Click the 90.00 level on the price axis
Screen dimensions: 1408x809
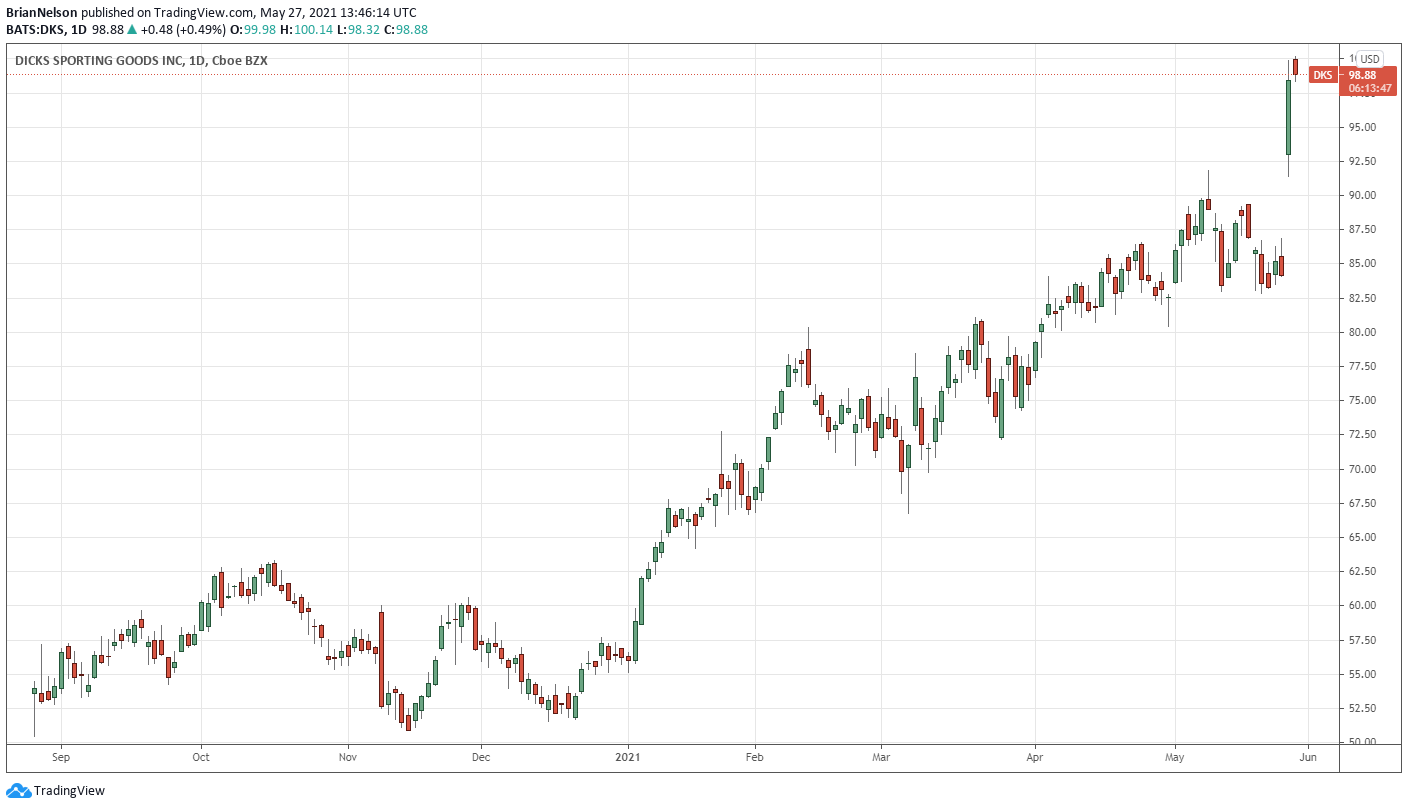tap(1363, 196)
